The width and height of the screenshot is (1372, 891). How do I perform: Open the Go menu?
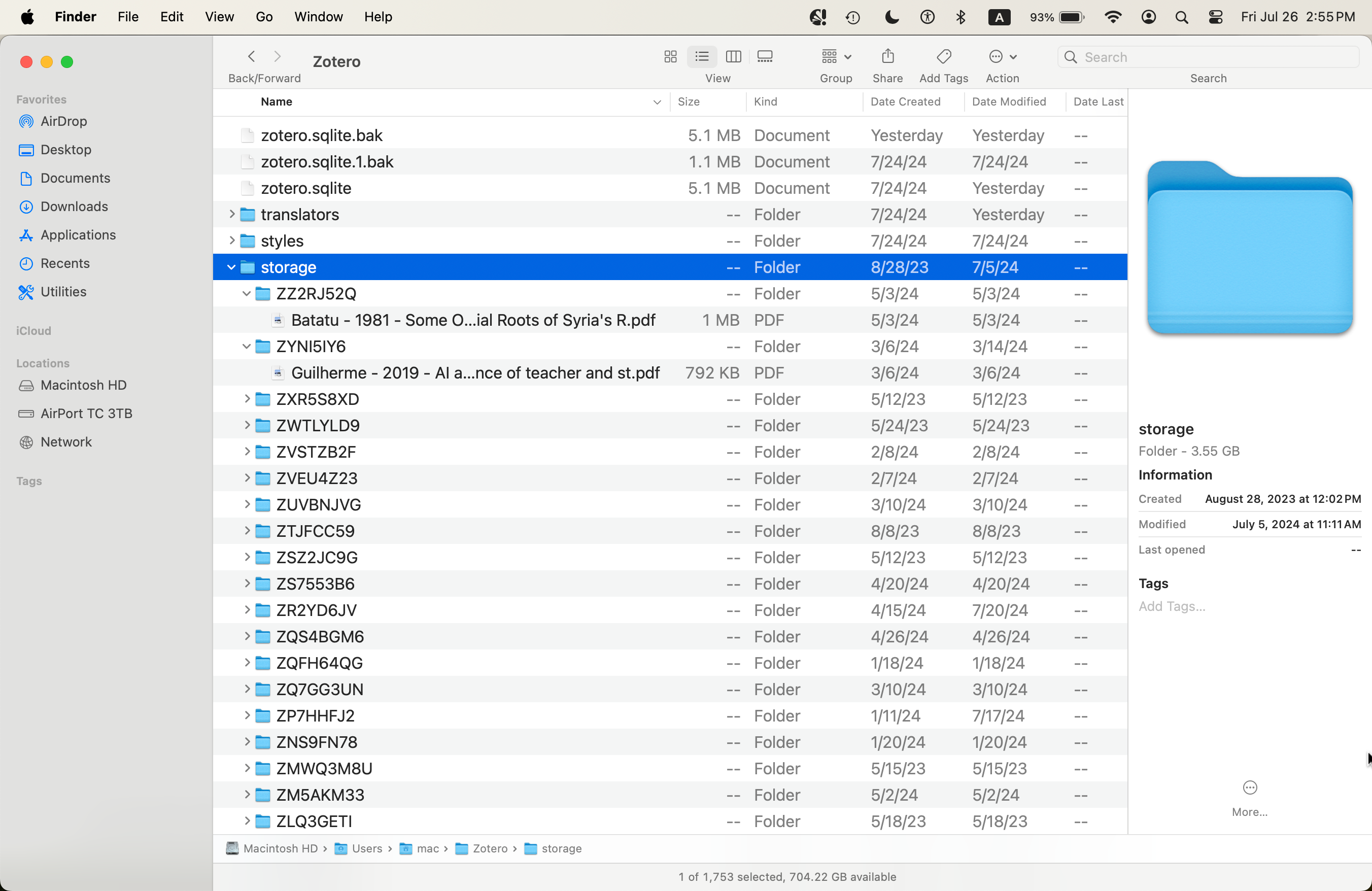(263, 17)
